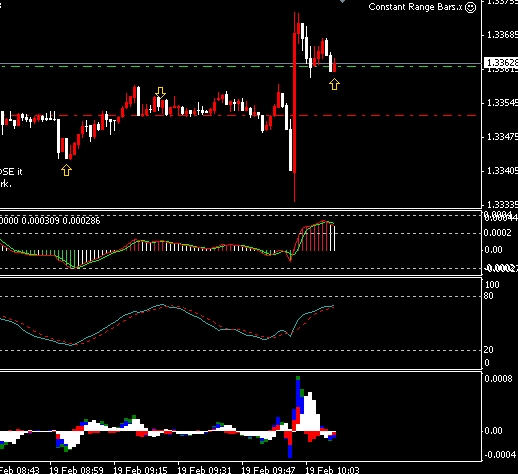Click the 19 Feb 10:03 time label

coord(332,470)
